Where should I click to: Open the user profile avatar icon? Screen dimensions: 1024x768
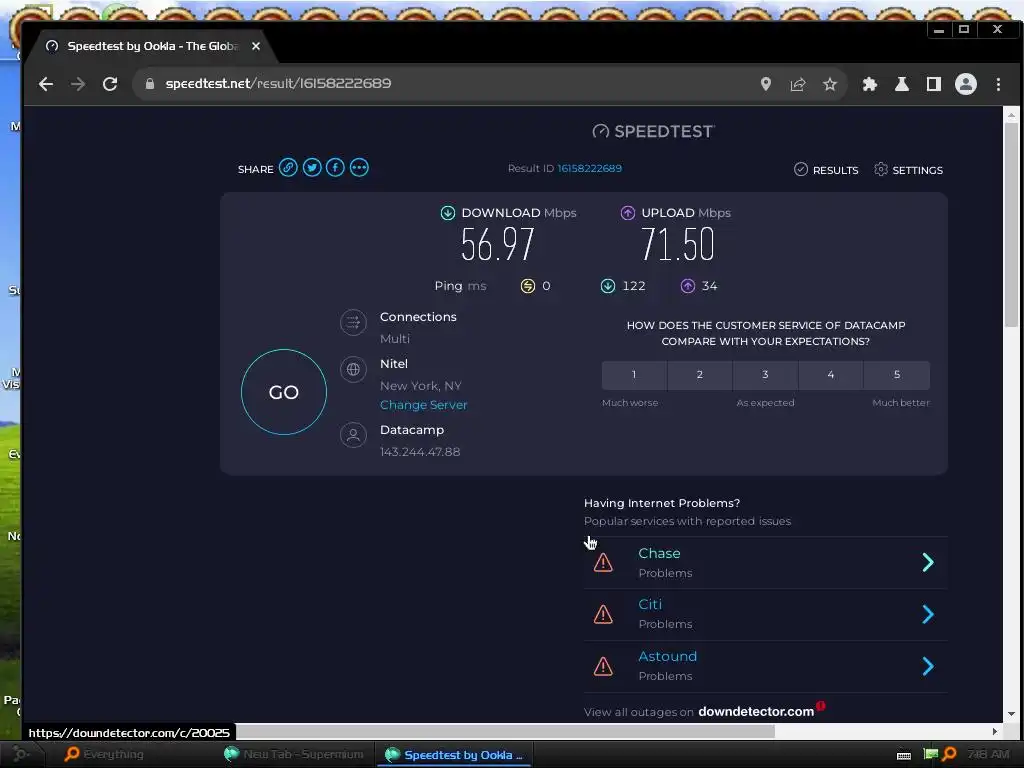[x=966, y=84]
